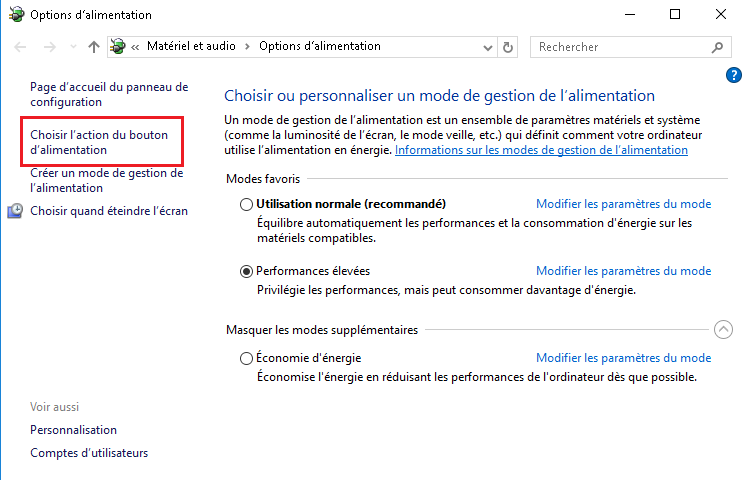
Task: Click the magnifier search icon
Action: pos(717,47)
